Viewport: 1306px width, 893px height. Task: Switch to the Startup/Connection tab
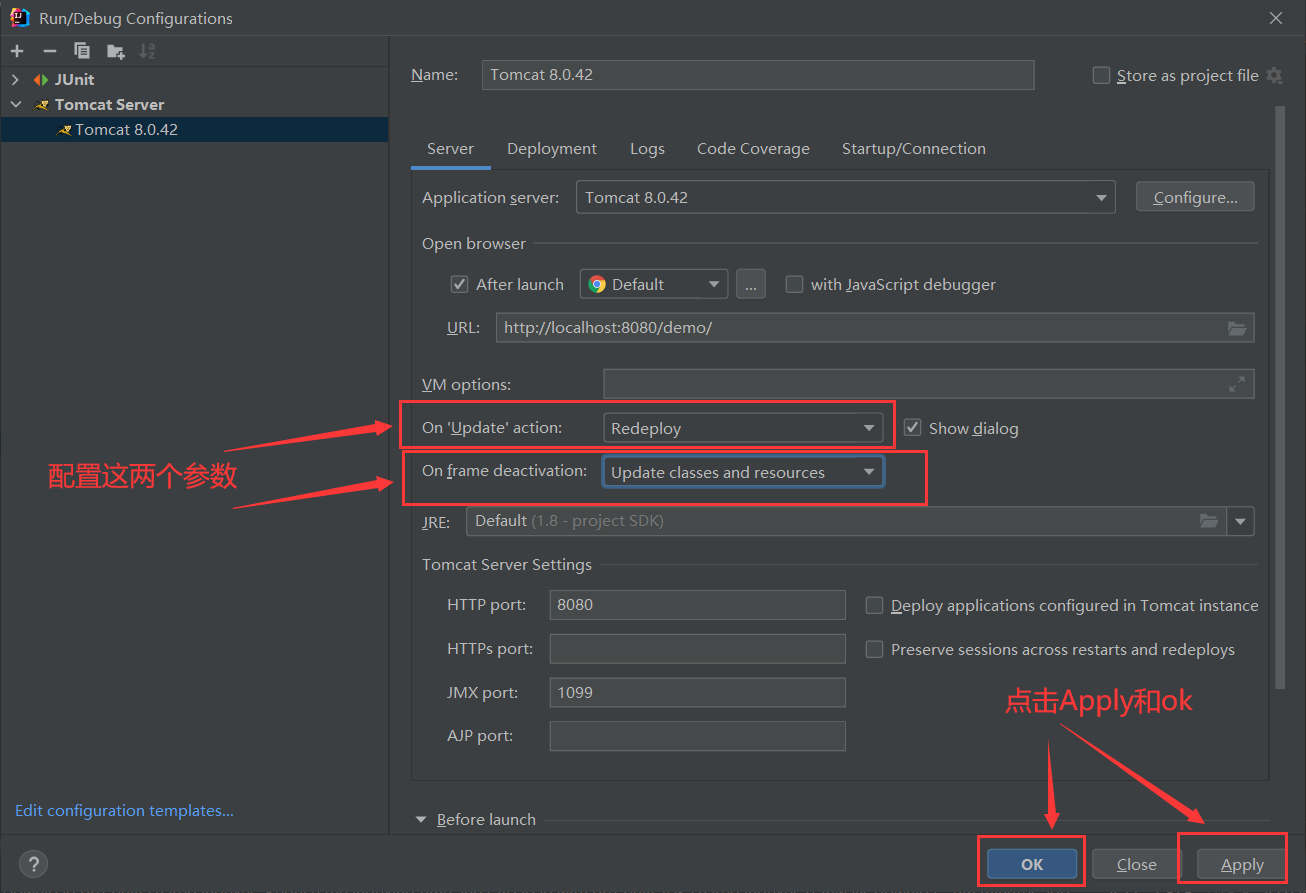coord(914,149)
